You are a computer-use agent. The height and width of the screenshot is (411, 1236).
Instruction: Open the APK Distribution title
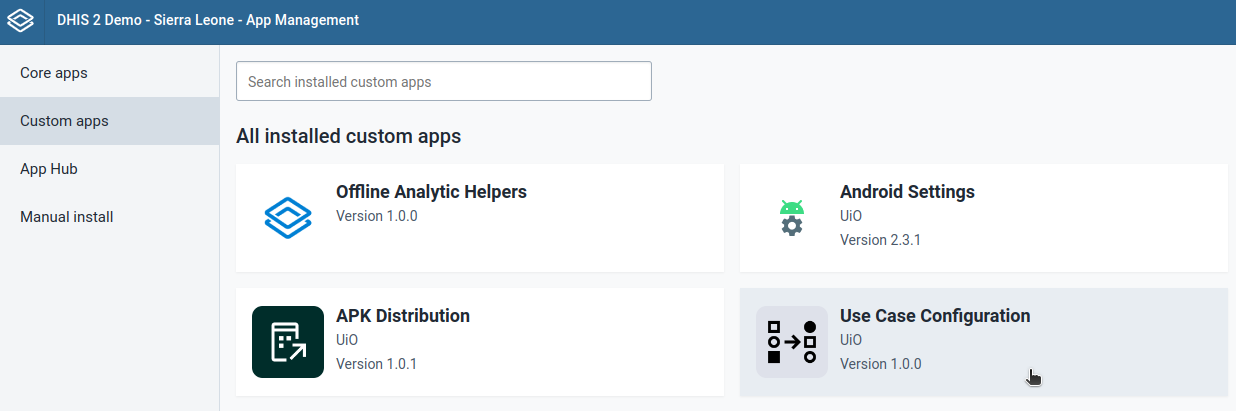point(403,316)
